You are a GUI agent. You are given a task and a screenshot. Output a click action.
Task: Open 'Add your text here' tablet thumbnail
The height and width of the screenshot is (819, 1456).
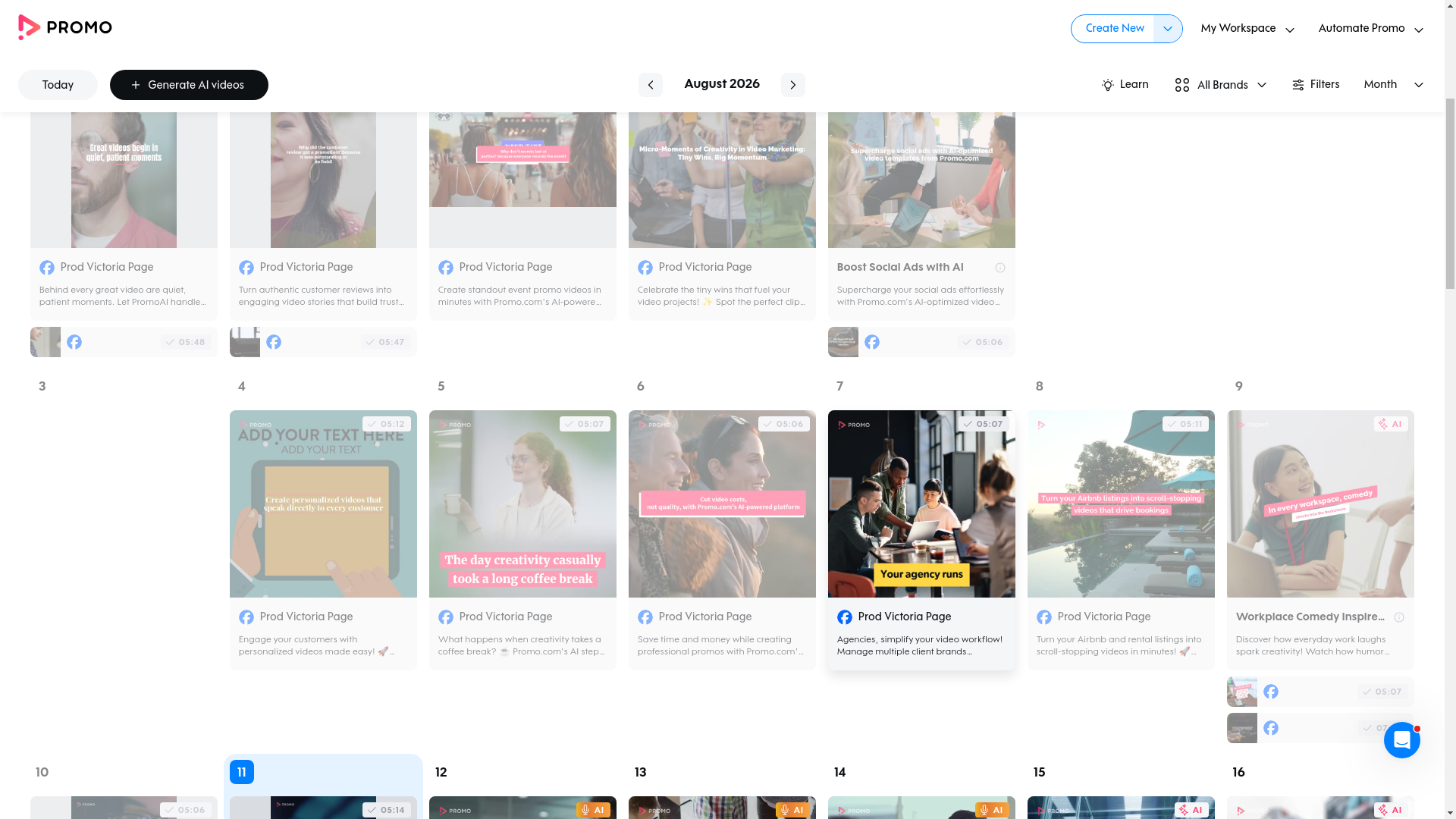tap(323, 504)
